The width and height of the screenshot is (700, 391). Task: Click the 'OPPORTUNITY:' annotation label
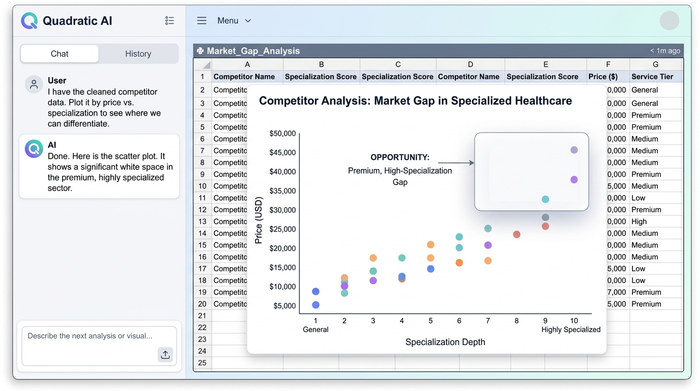pos(400,157)
